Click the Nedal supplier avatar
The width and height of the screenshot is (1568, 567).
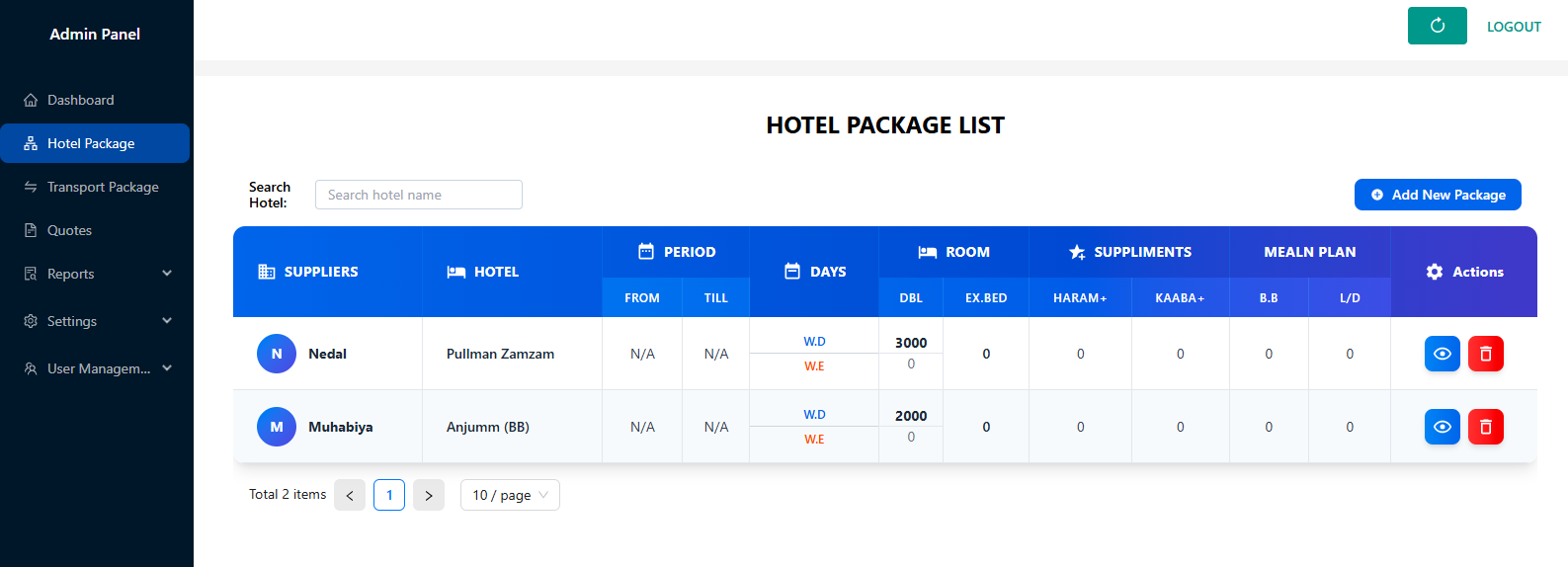click(277, 354)
